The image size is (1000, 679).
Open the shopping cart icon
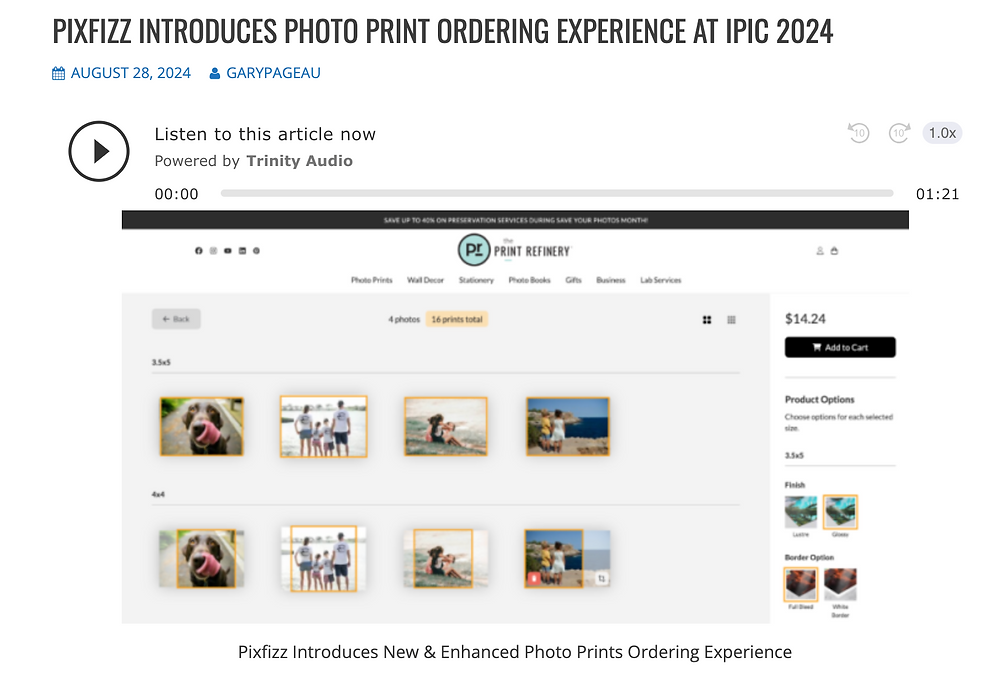836,251
